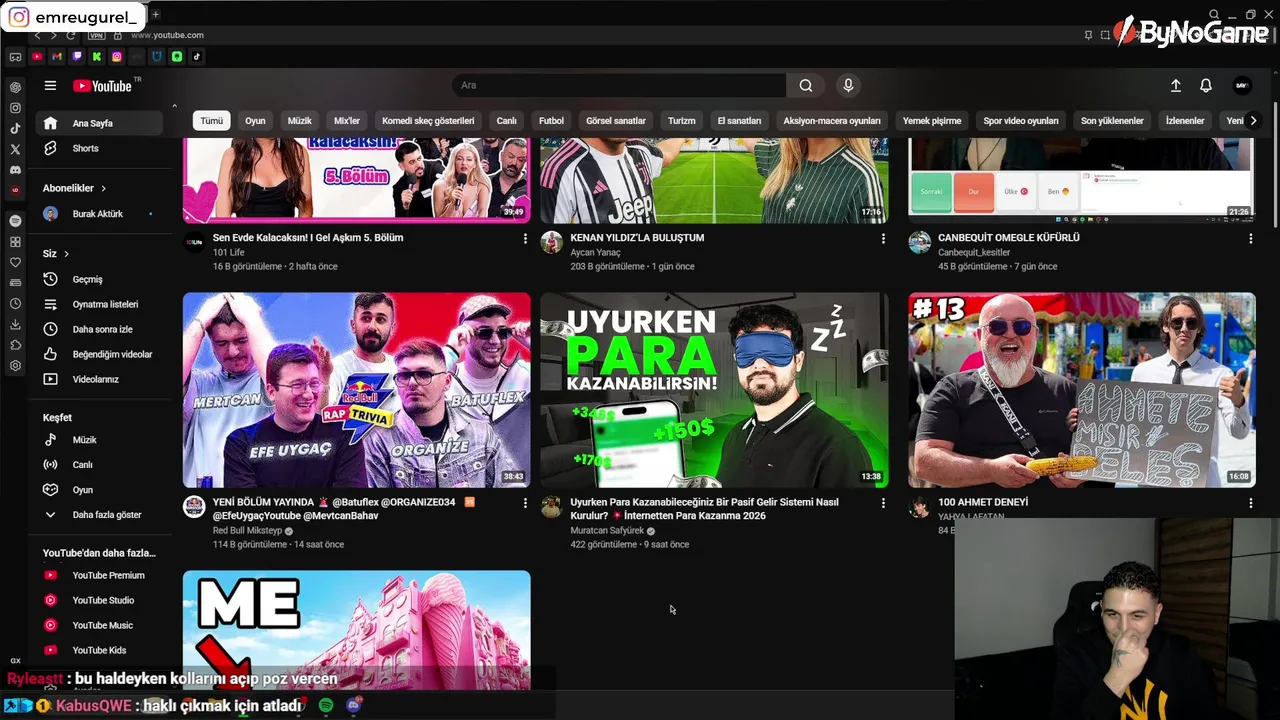The height and width of the screenshot is (720, 1280).
Task: Open ChatGPT in the Opera sidebar
Action: point(15,87)
